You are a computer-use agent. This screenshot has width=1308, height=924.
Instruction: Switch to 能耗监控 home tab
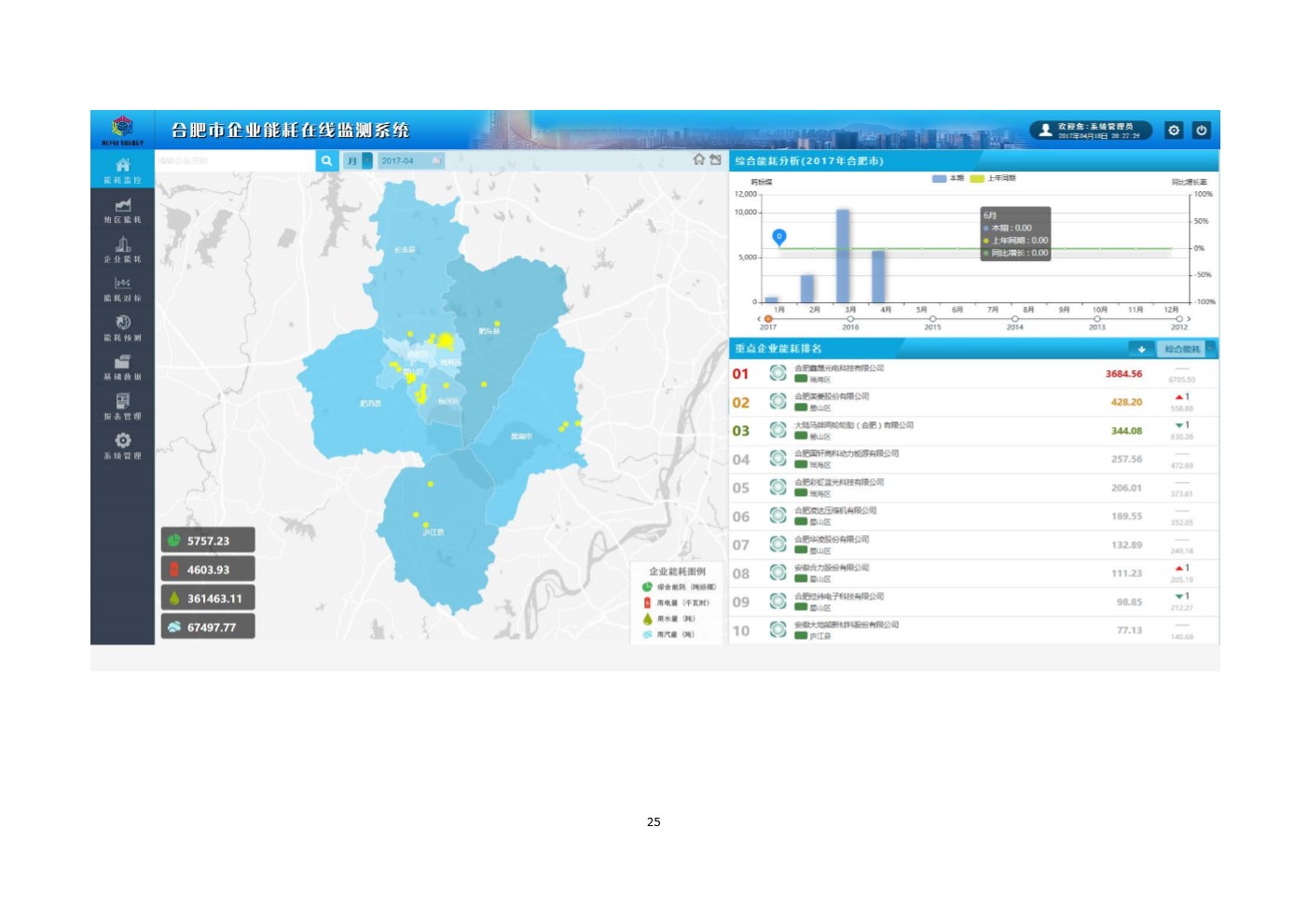(x=122, y=170)
